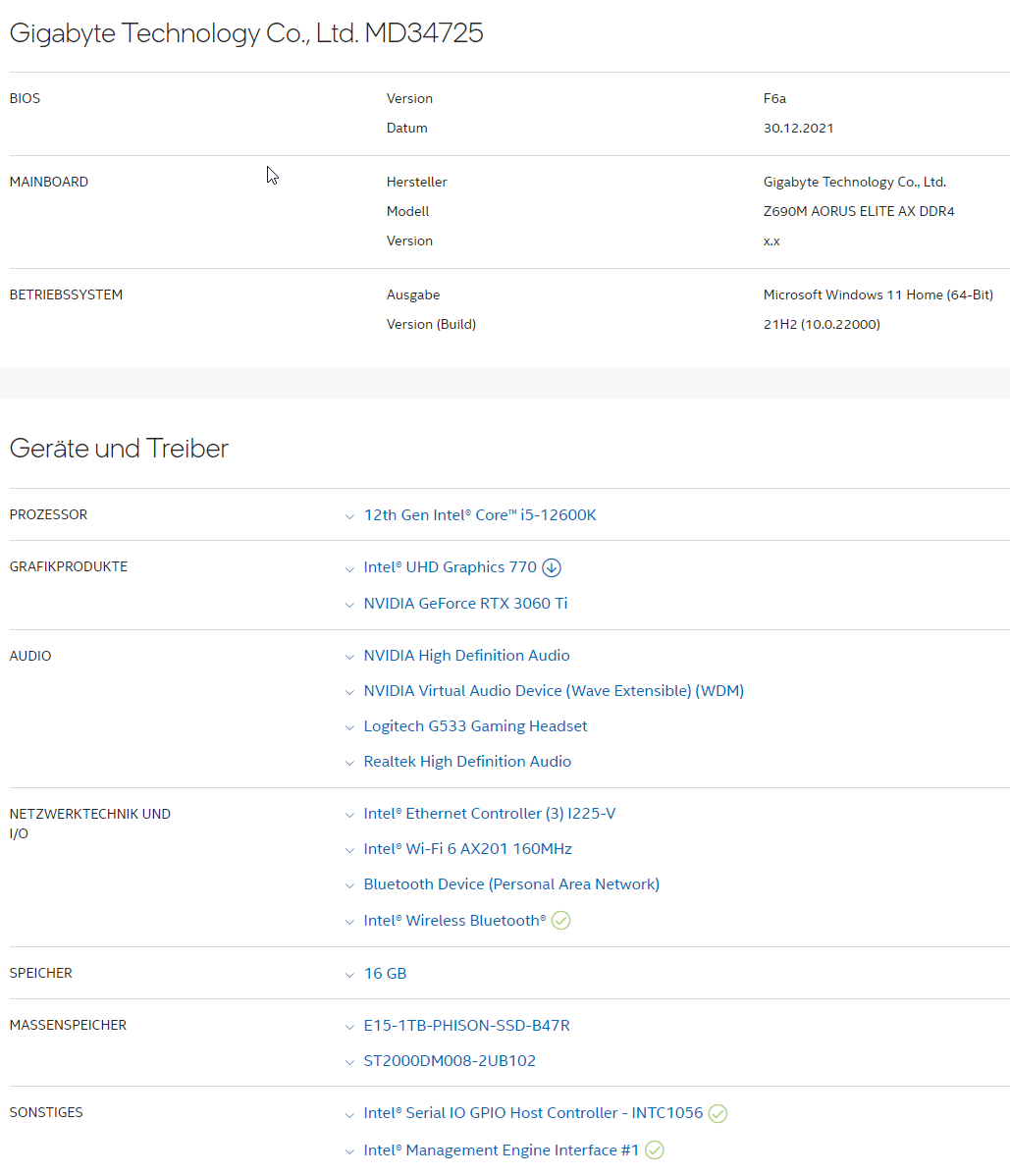Screen dimensions: 1010x1176
Task: Expand chevron for NVIDIA High Definition Audio
Action: coord(349,657)
